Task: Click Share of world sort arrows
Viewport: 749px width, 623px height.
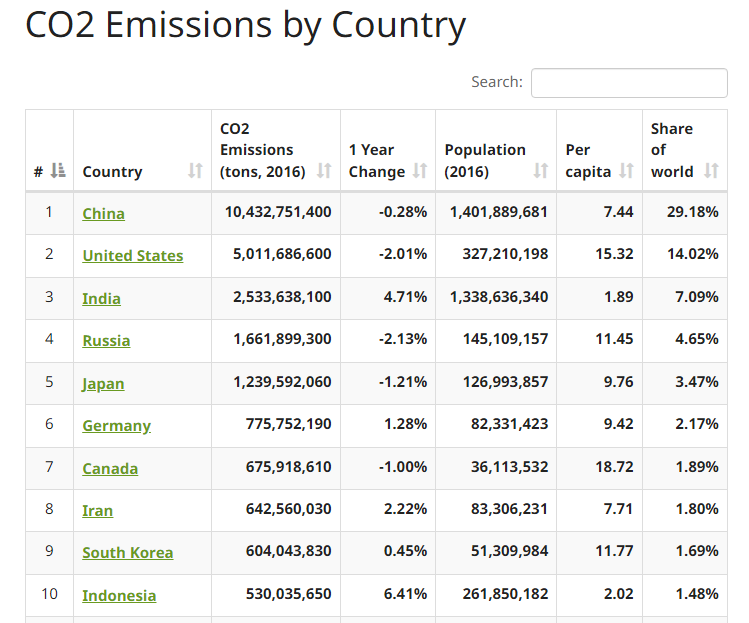Action: pos(711,171)
